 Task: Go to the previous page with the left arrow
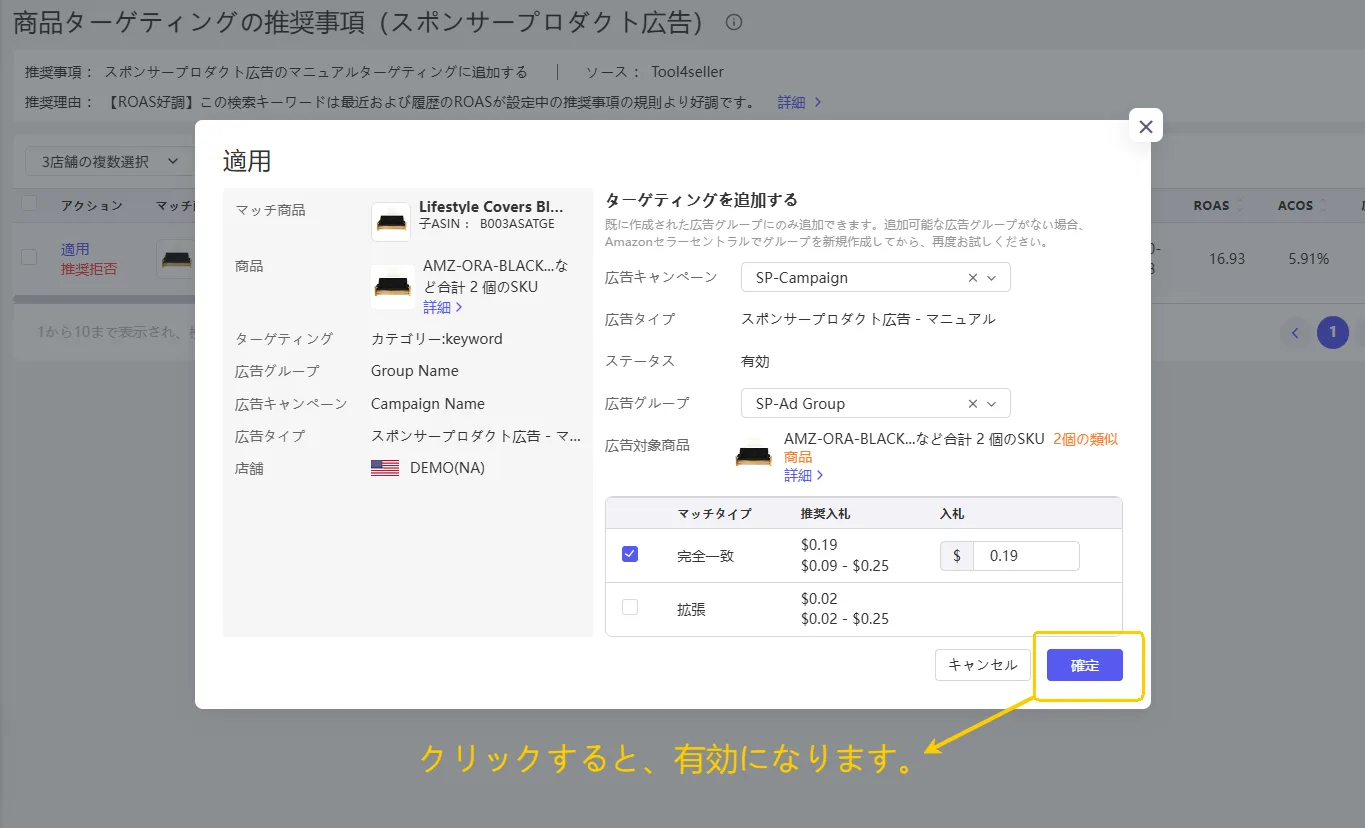(x=1295, y=332)
